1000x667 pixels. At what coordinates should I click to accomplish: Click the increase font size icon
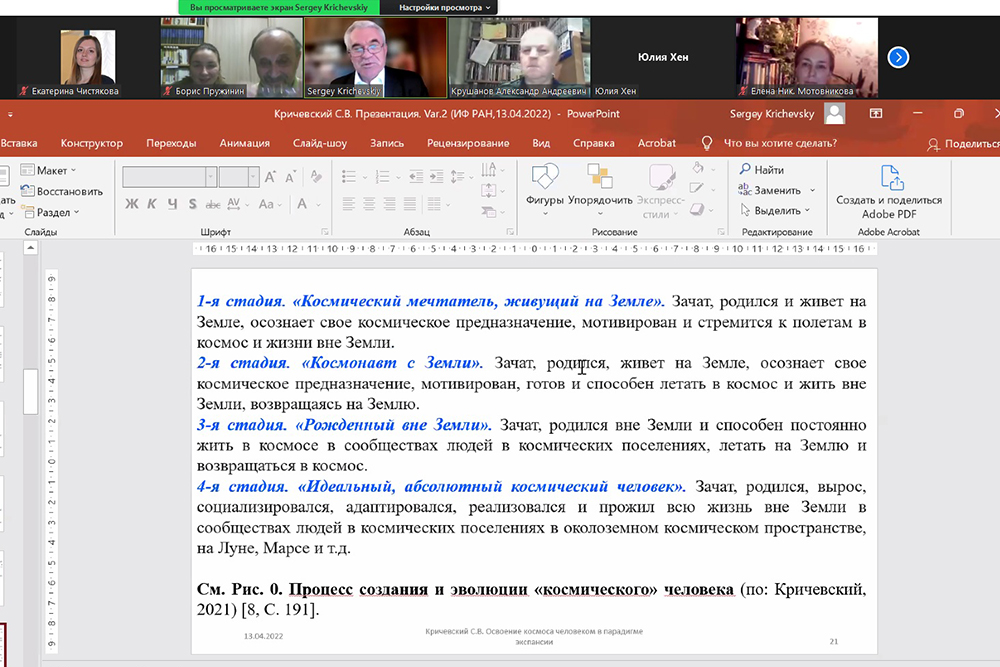tap(272, 177)
